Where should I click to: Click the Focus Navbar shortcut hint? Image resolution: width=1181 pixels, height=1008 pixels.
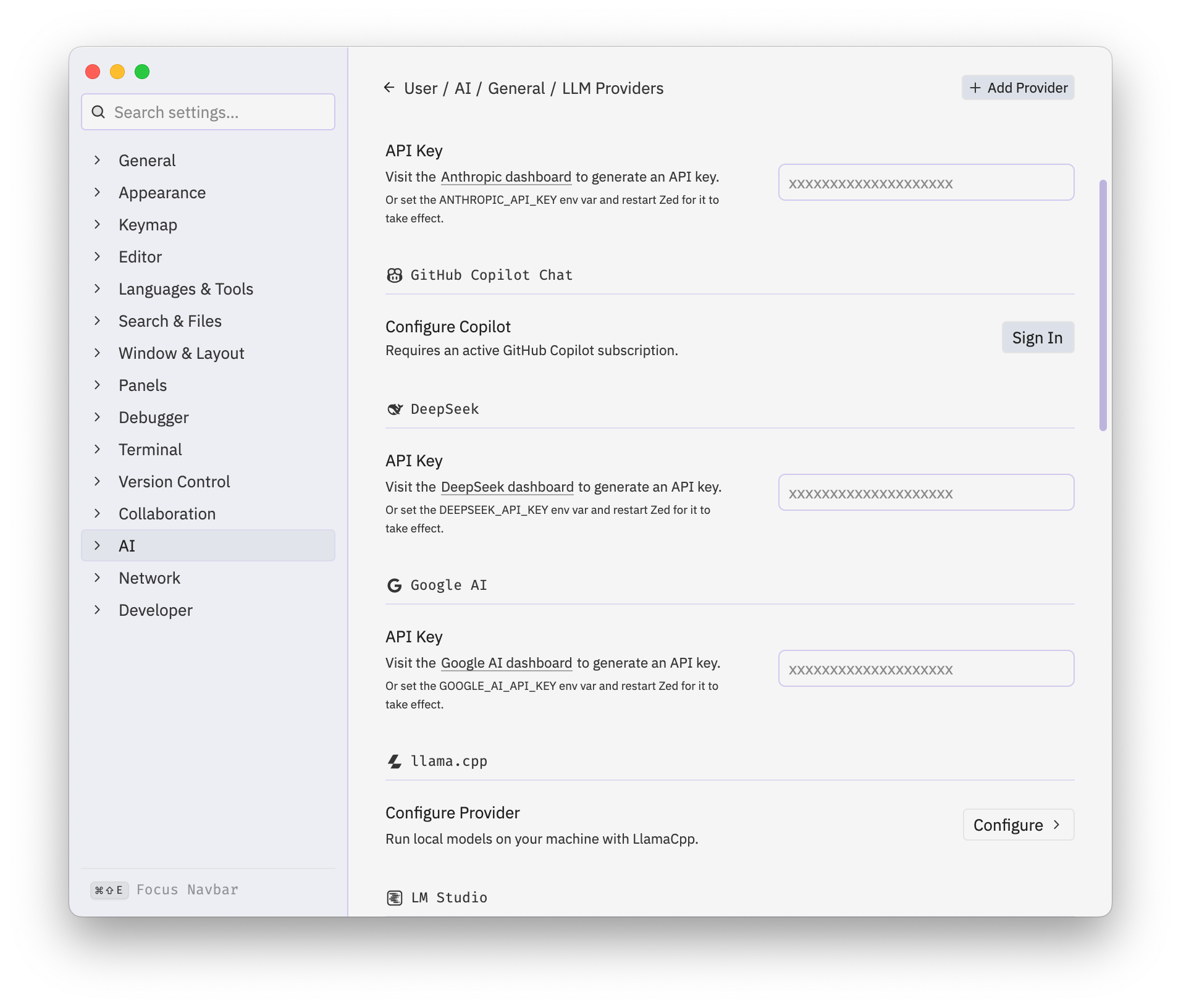click(164, 889)
